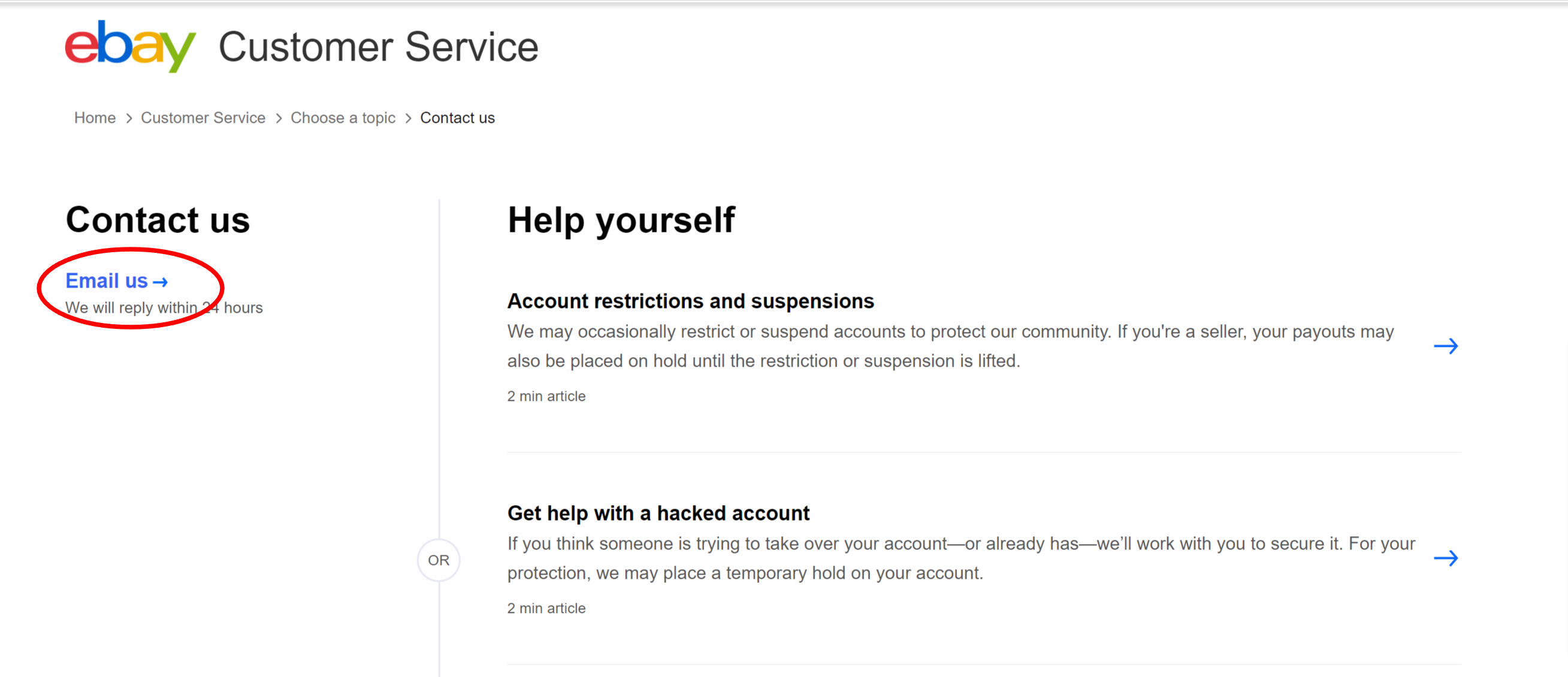Viewport: 1568px width, 677px height.
Task: Click "2 min article" under account restrictions
Action: pyautogui.click(x=546, y=397)
